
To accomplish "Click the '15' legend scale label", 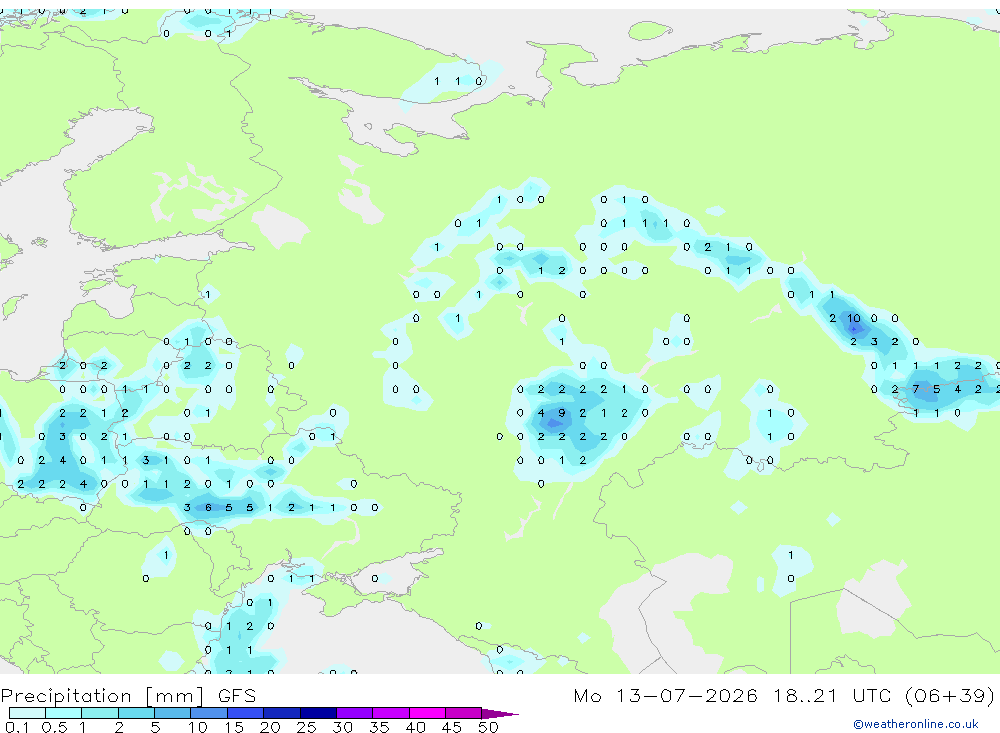I will [x=234, y=727].
